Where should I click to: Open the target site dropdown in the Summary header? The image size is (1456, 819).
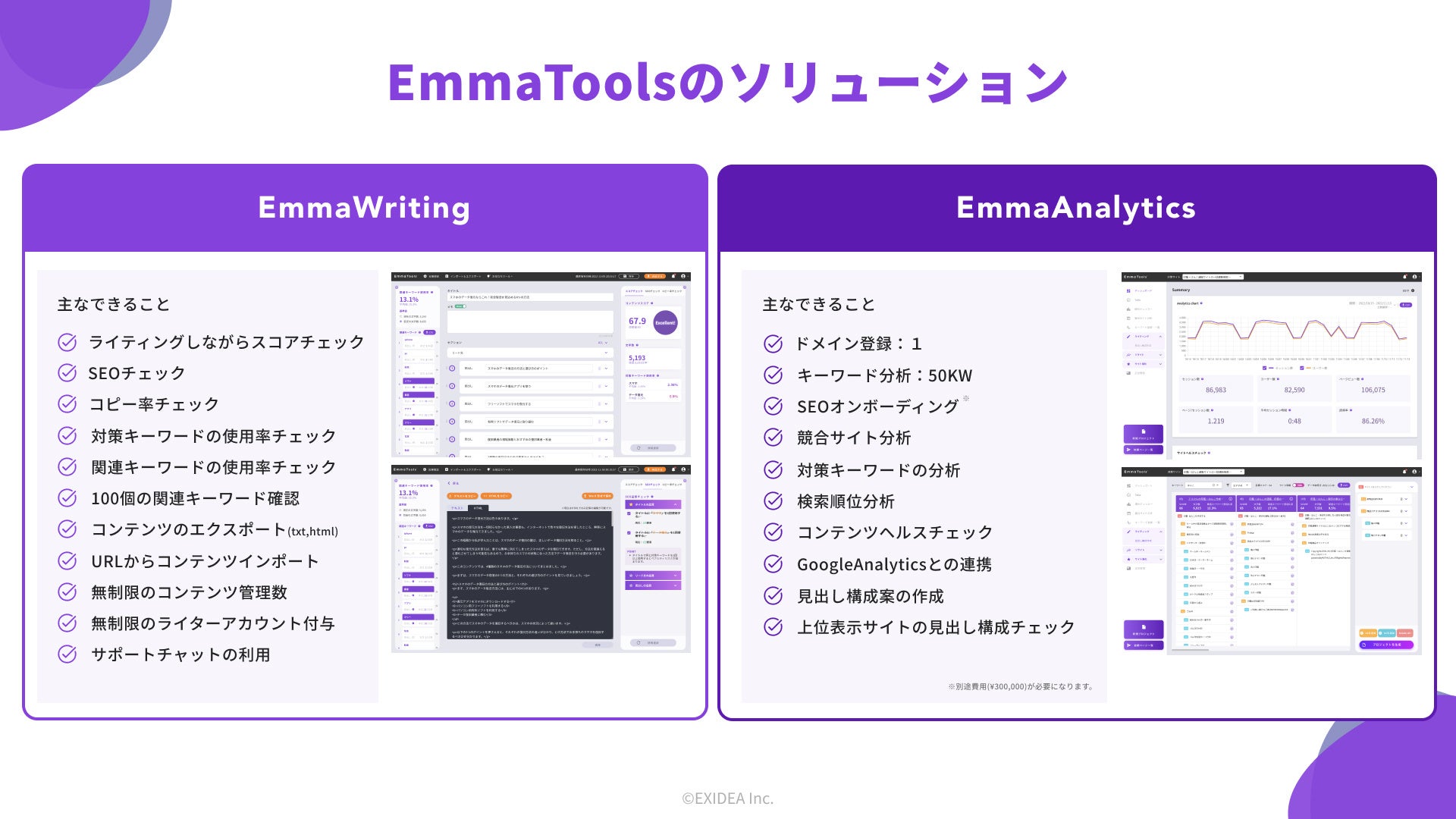[1213, 277]
